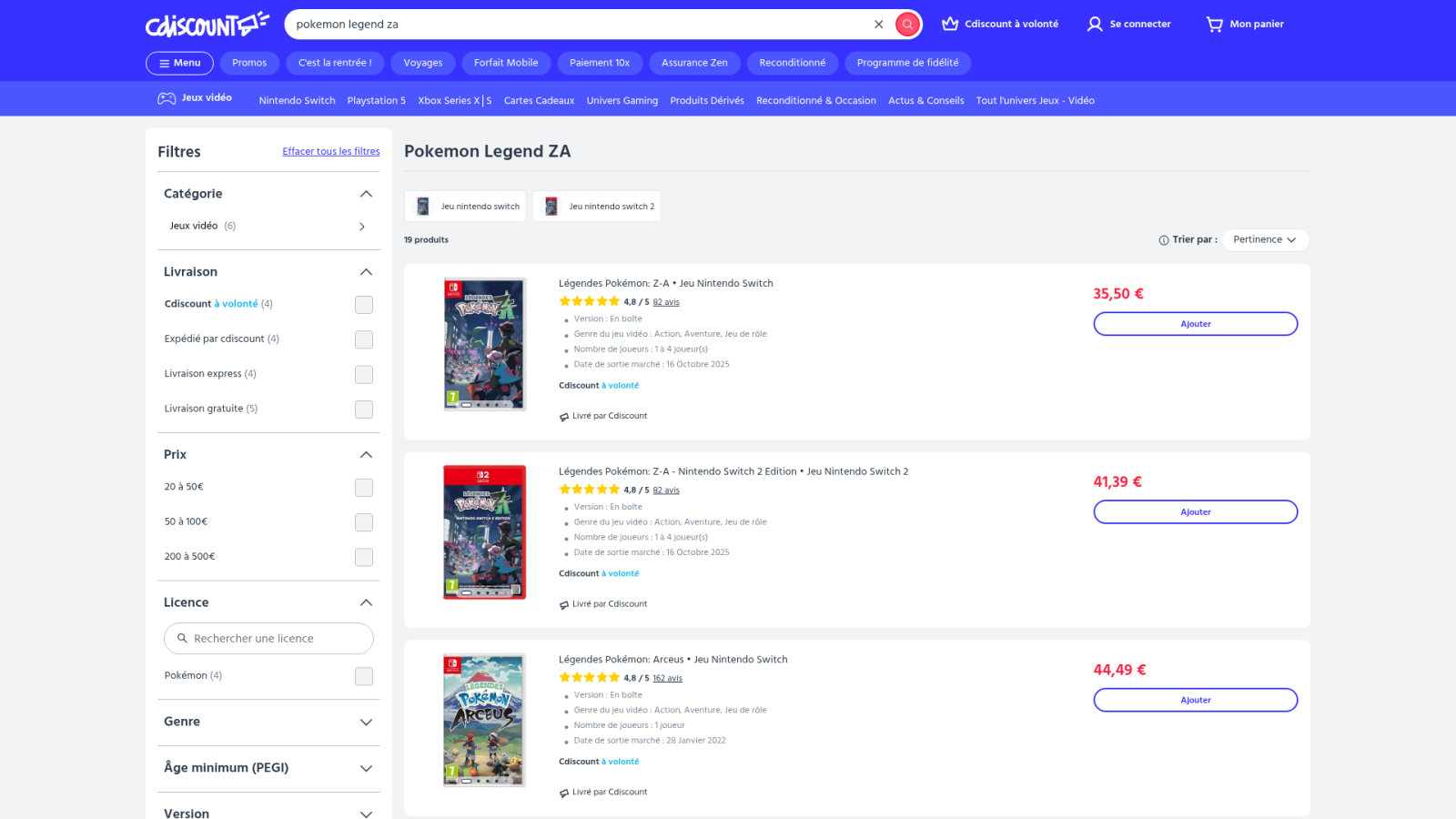Image resolution: width=1456 pixels, height=819 pixels.
Task: Go to Playstation 5 section
Action: [x=376, y=101]
